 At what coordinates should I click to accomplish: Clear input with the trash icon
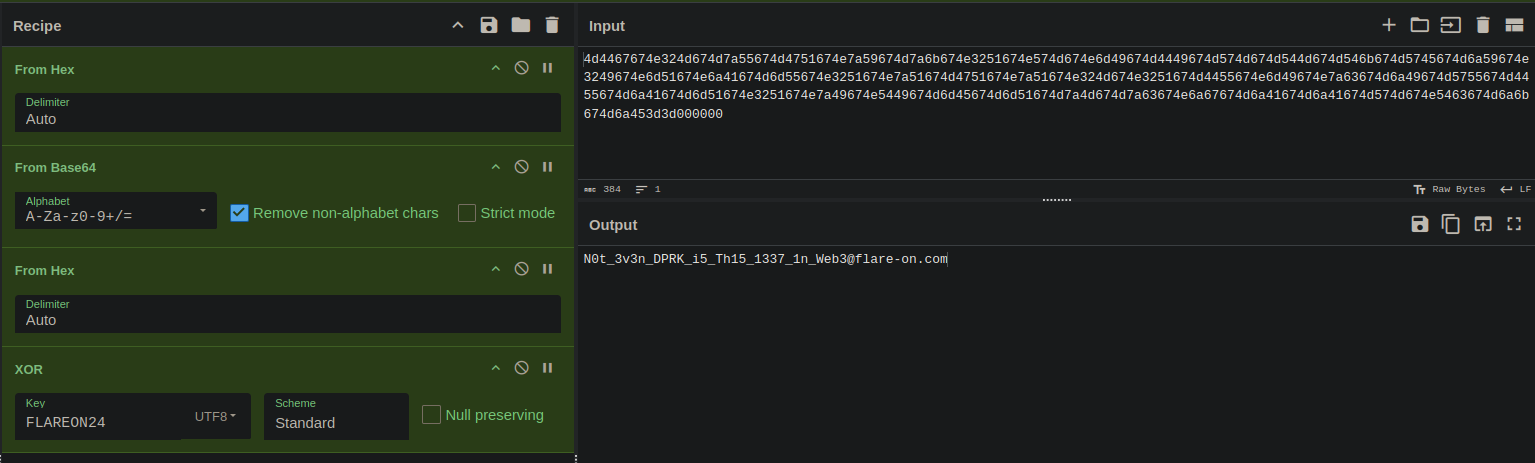point(1482,25)
